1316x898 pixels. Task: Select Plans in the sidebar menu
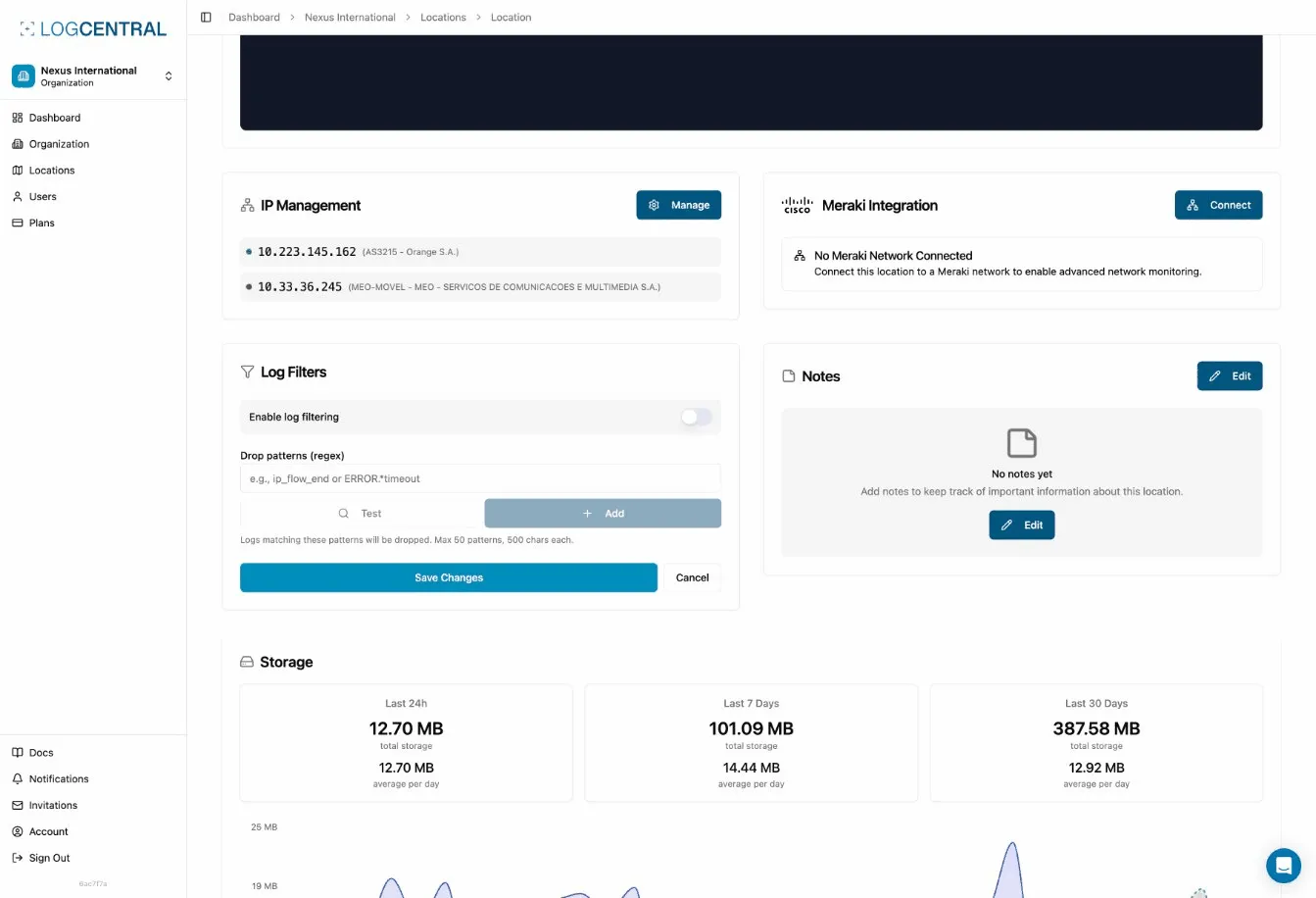point(41,223)
